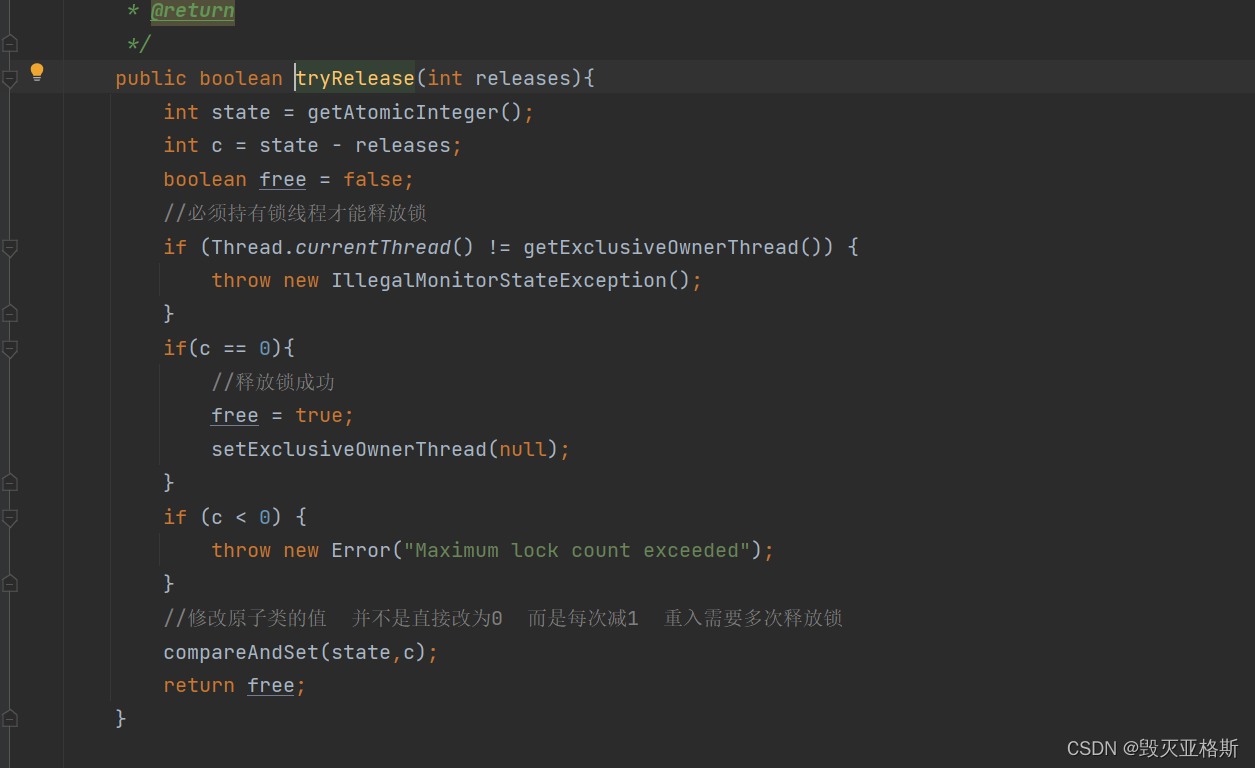Click the fold end marker at the method's closing brace
1255x768 pixels.
(x=10, y=718)
